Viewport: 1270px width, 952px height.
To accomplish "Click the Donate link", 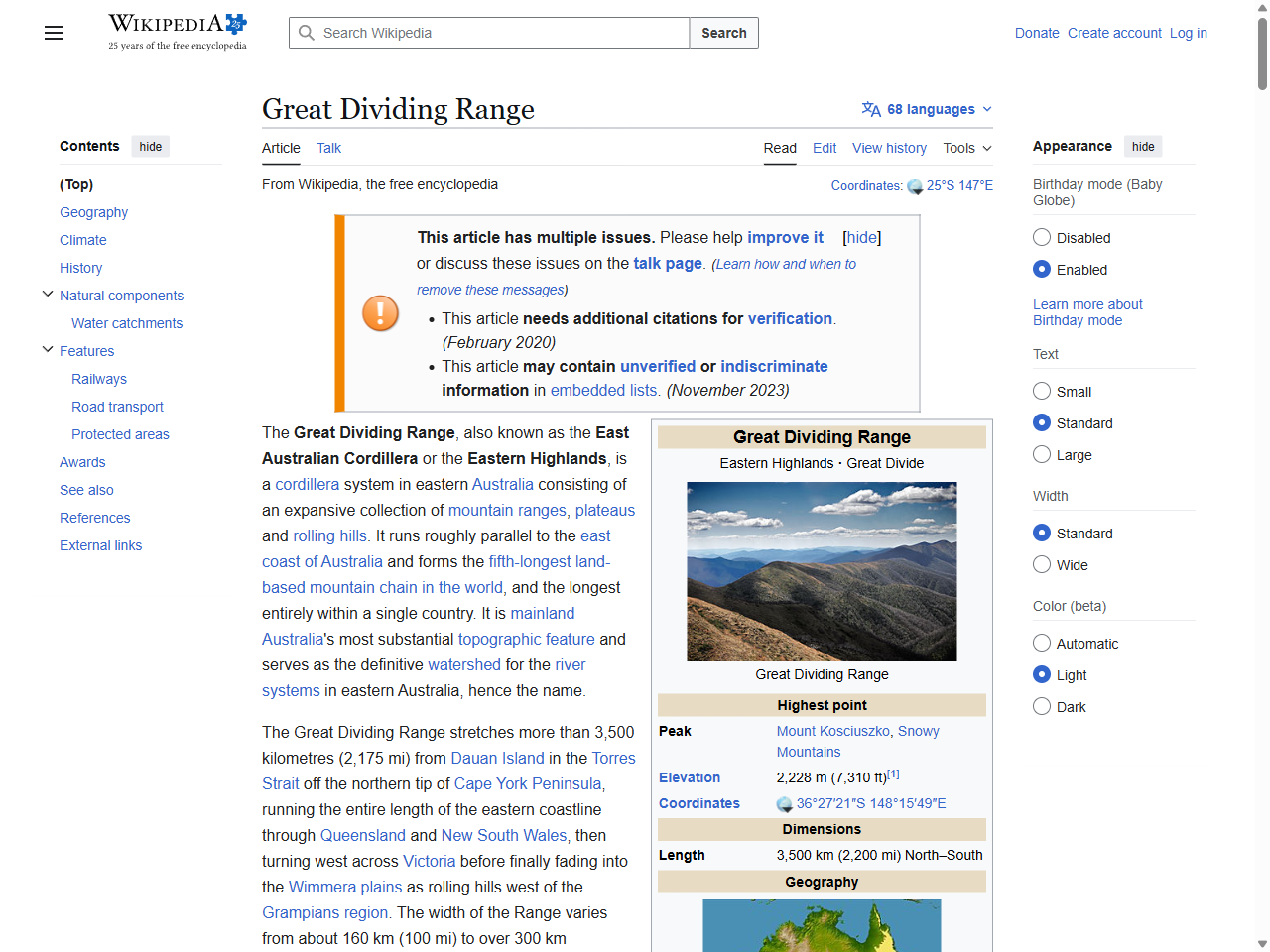I will click(1037, 33).
